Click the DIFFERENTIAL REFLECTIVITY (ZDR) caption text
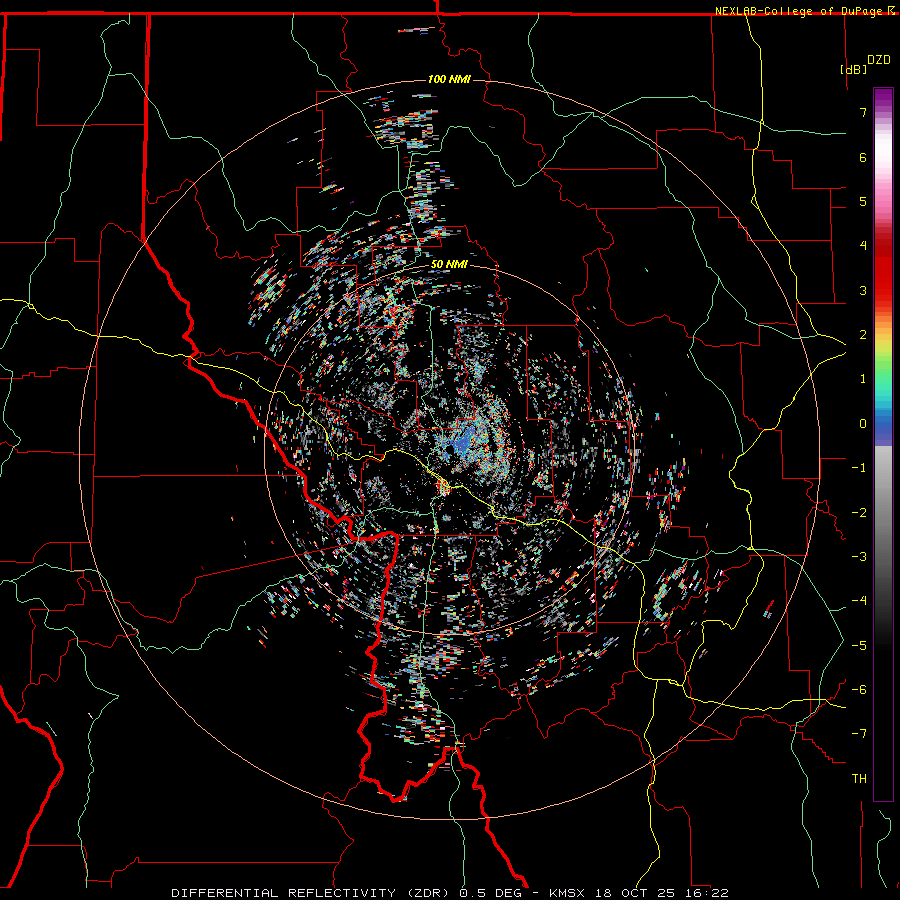 point(312,893)
